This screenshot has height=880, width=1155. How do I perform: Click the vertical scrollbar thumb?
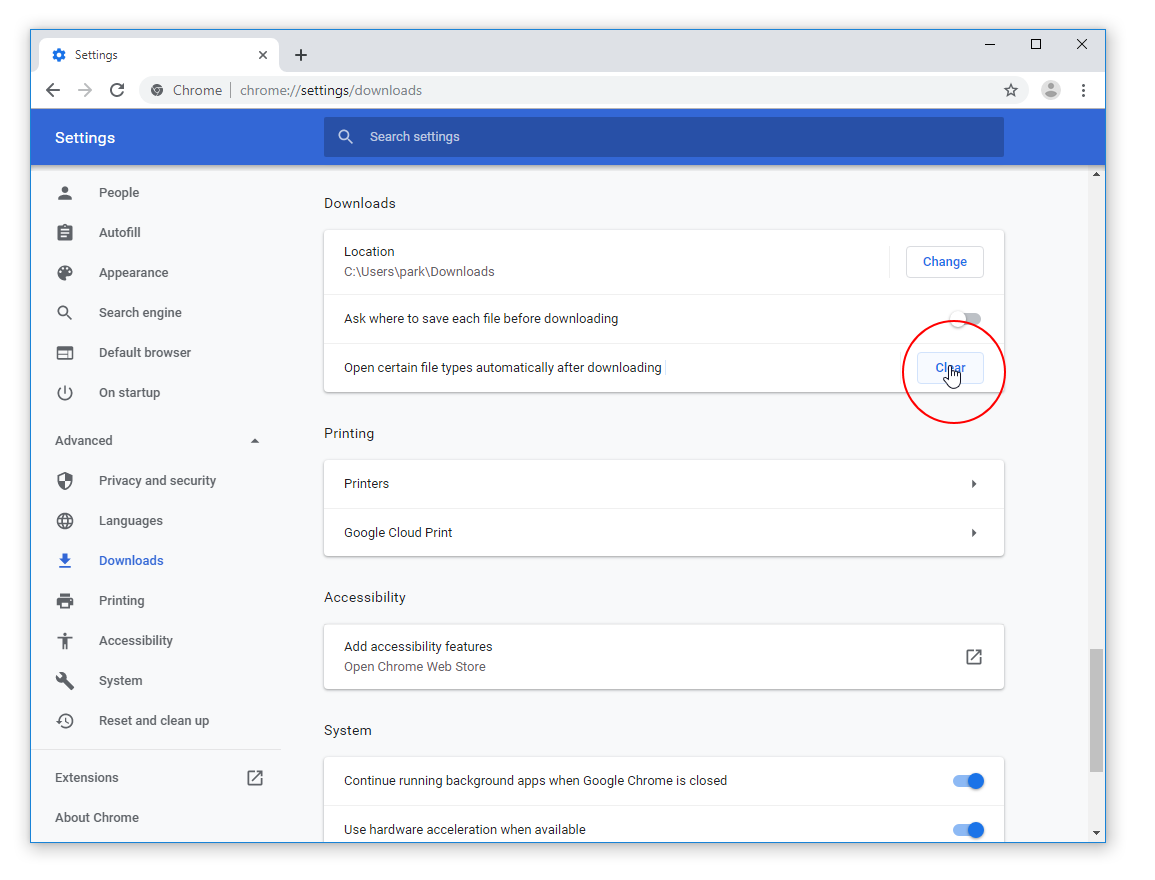click(1096, 710)
